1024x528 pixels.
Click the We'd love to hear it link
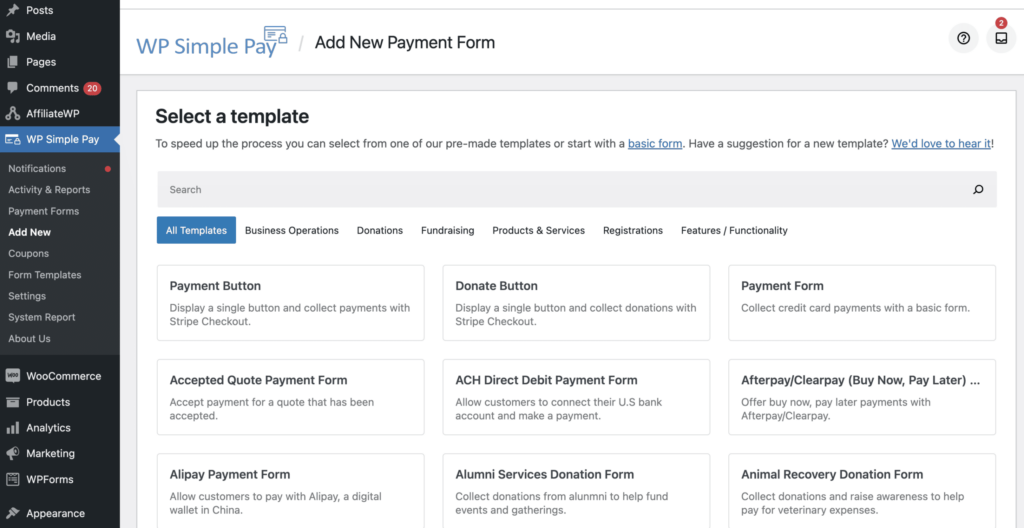point(941,144)
